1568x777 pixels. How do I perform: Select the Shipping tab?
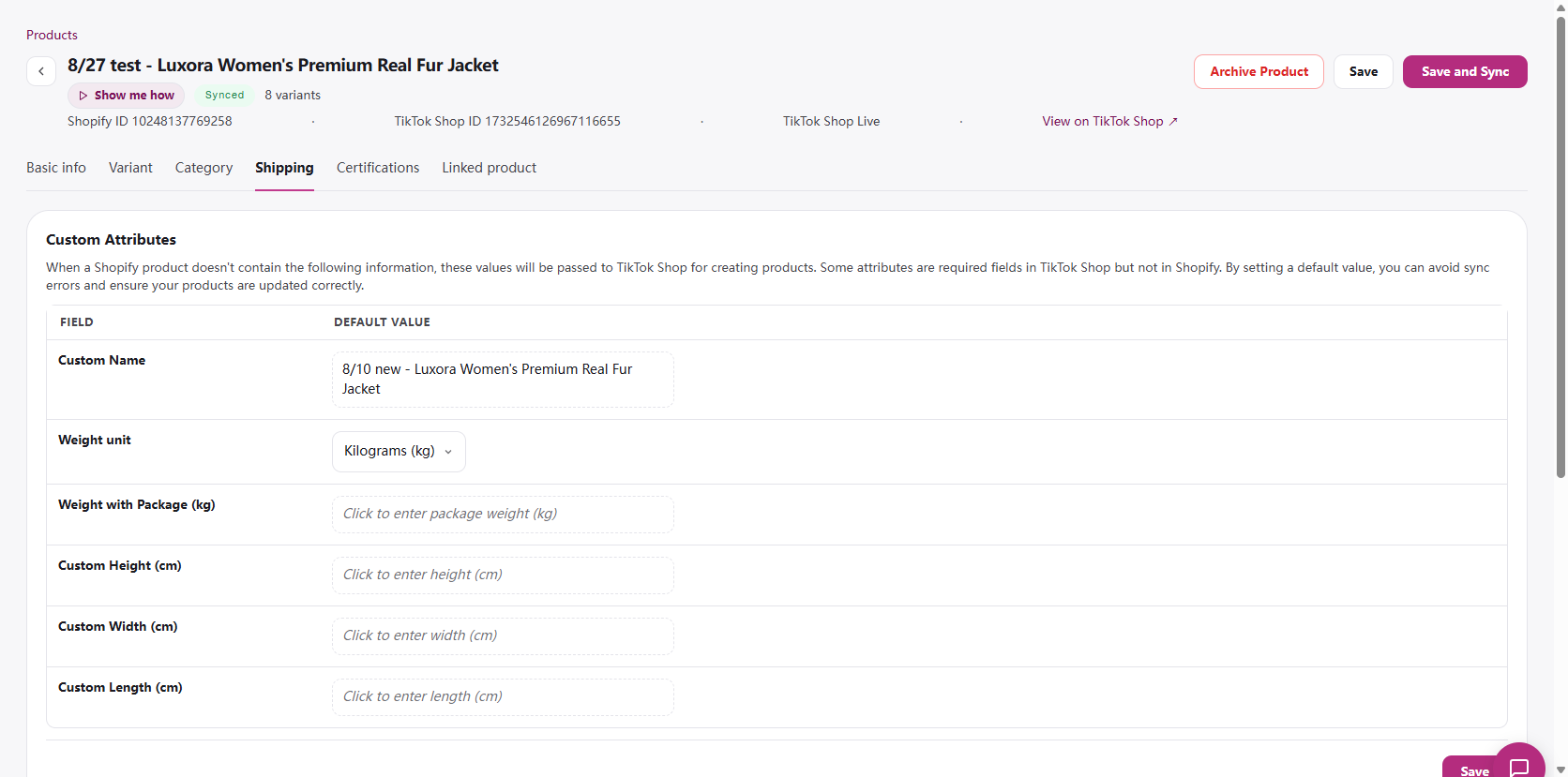[x=284, y=168]
